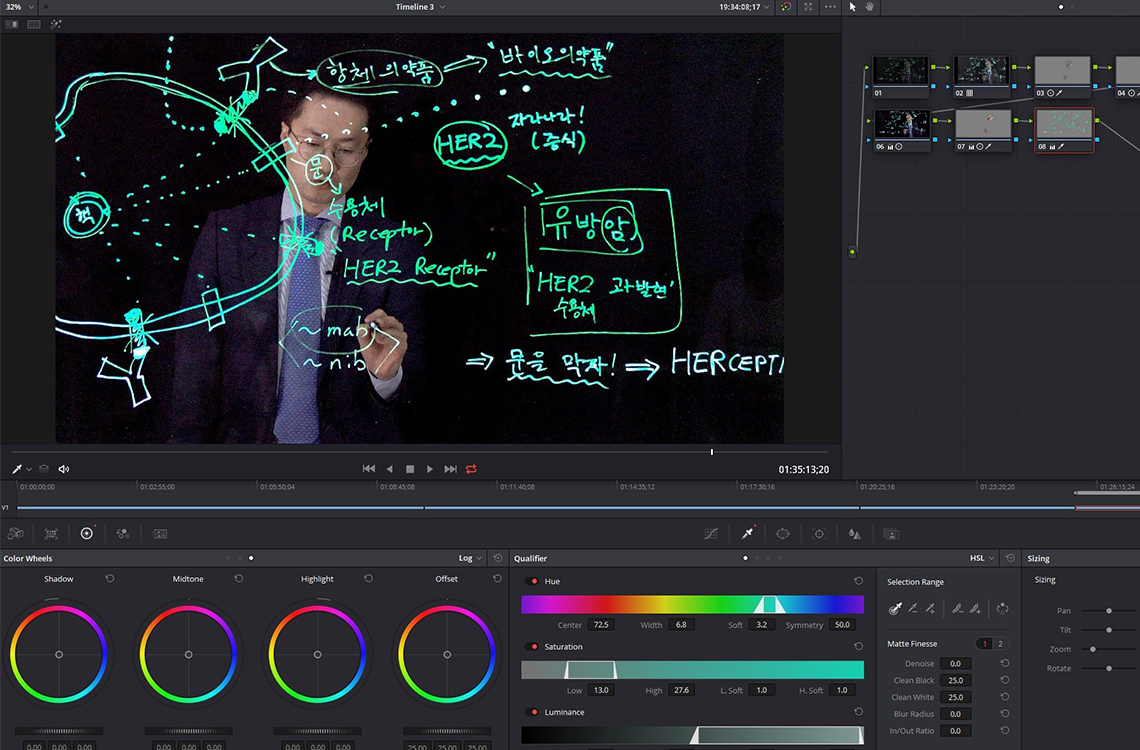
Task: Disable the Hue qualifier toggle
Action: coord(533,581)
